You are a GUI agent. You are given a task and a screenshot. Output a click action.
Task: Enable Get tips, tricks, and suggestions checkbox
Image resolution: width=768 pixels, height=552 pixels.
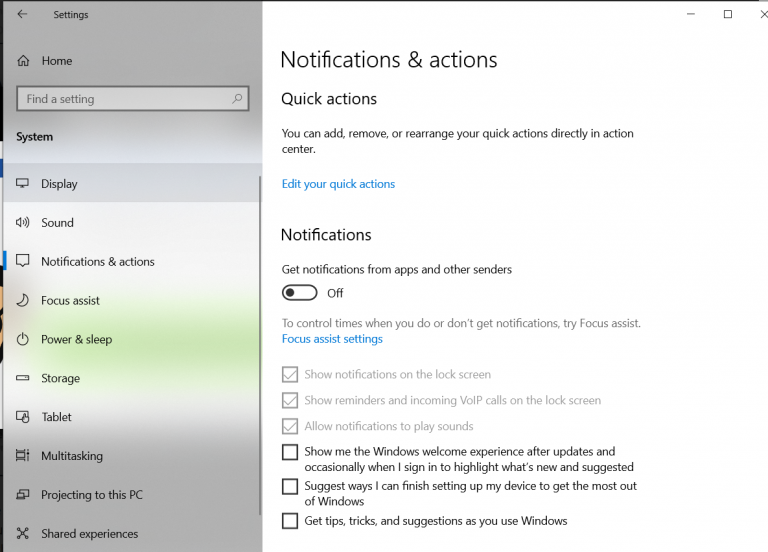tap(290, 521)
